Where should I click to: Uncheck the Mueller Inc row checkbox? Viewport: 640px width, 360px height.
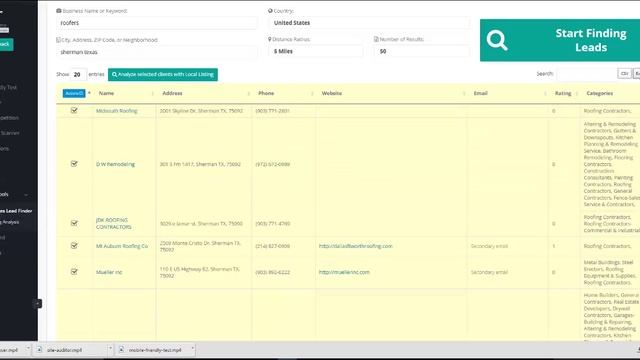pos(74,271)
